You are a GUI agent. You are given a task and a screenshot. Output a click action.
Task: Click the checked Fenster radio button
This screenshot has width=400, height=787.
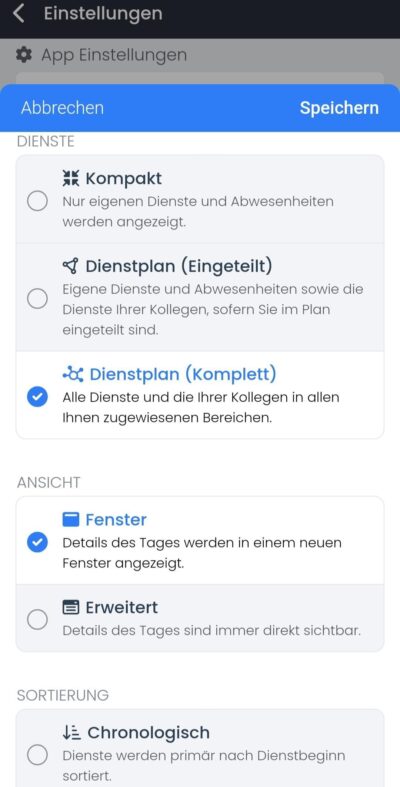pyautogui.click(x=38, y=542)
